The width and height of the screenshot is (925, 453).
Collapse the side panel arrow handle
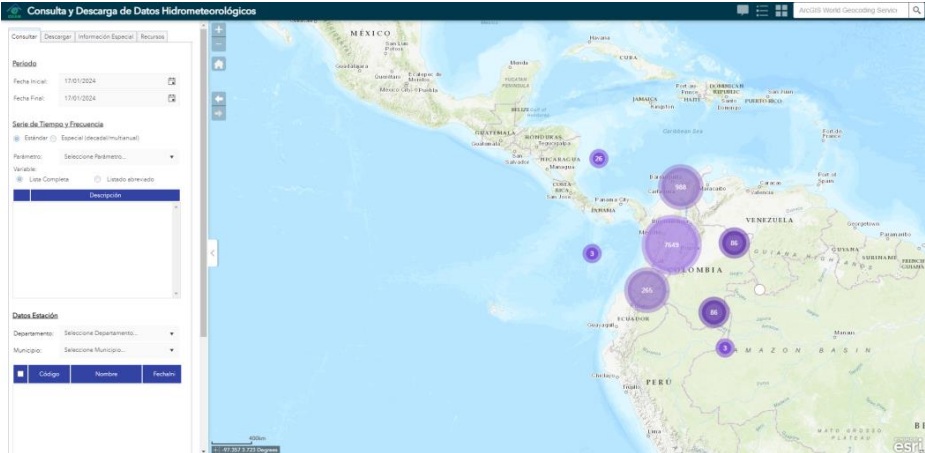(212, 253)
